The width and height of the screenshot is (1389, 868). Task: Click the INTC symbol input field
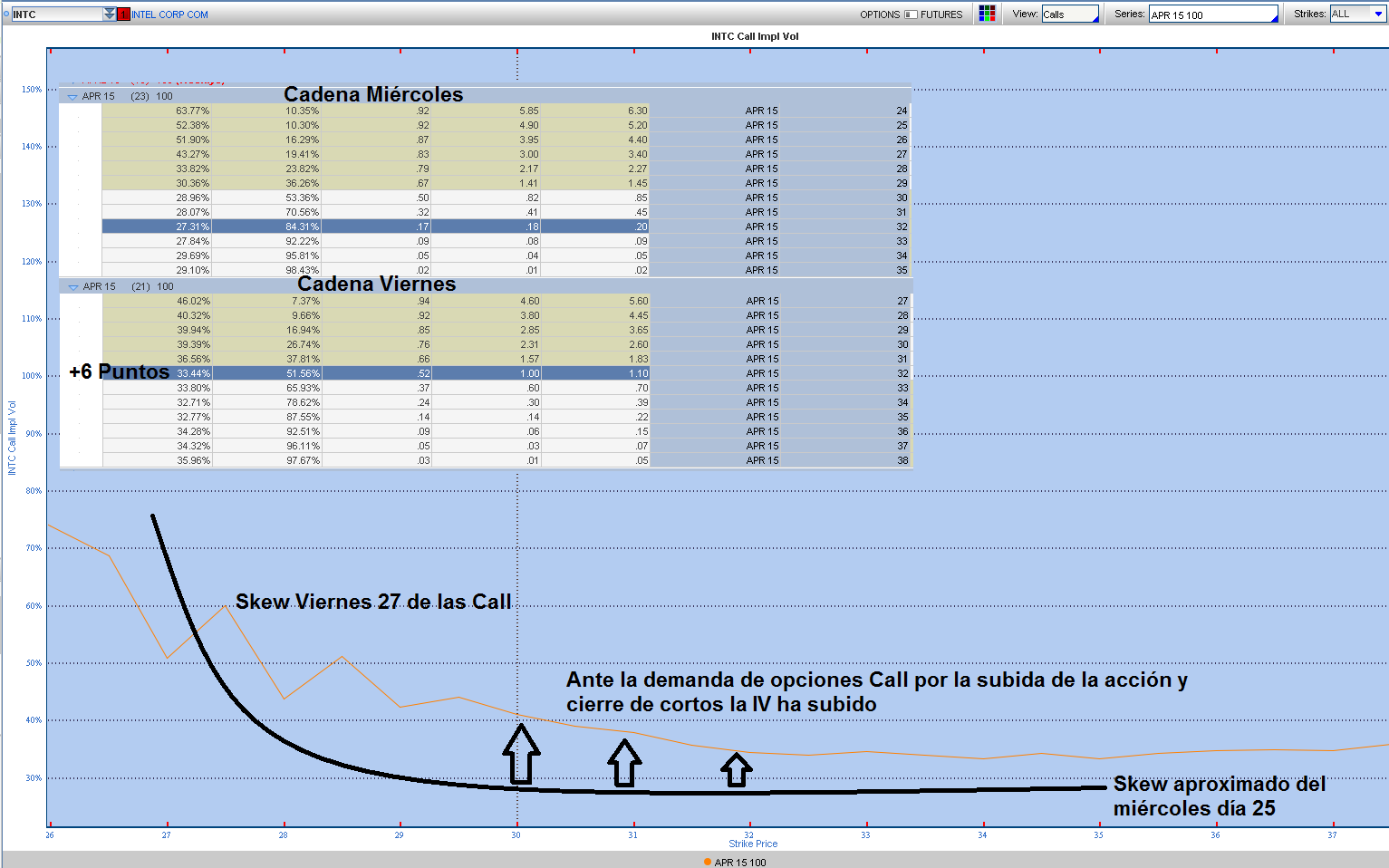tap(57, 14)
